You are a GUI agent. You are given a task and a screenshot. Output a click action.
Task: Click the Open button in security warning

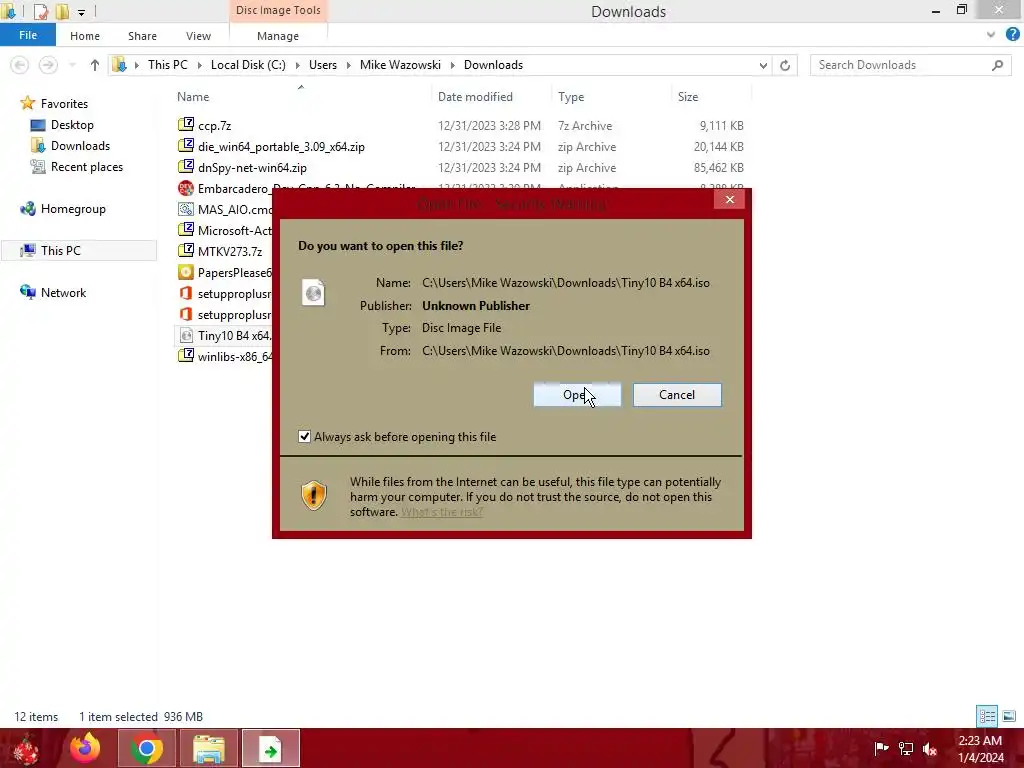577,394
